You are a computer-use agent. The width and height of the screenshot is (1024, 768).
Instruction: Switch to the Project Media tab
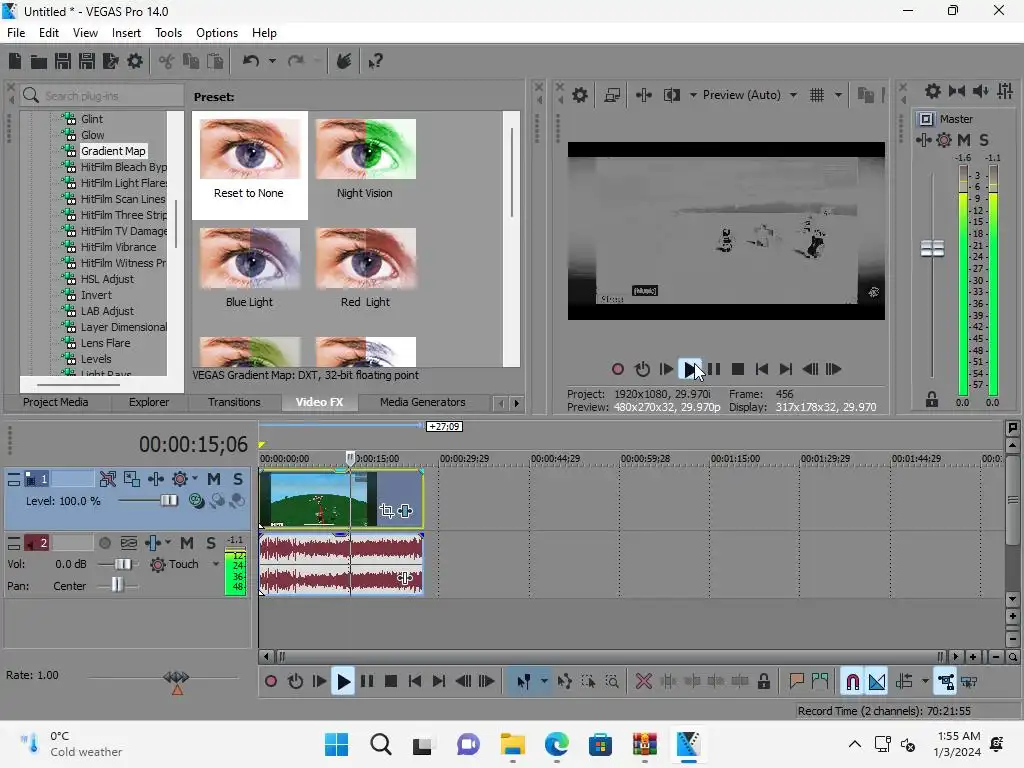(56, 402)
